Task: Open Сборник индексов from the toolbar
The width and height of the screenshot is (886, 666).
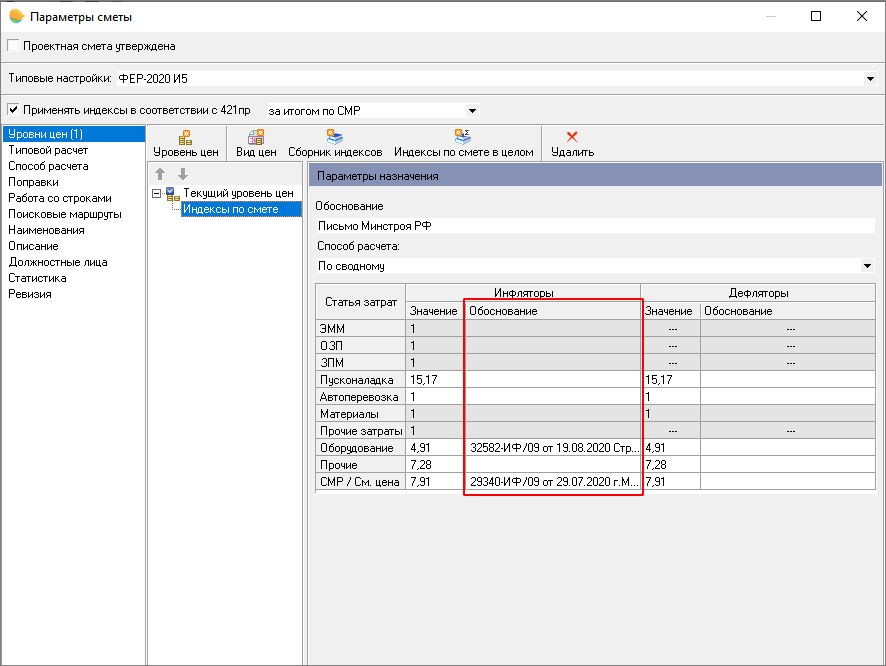Action: tap(335, 137)
